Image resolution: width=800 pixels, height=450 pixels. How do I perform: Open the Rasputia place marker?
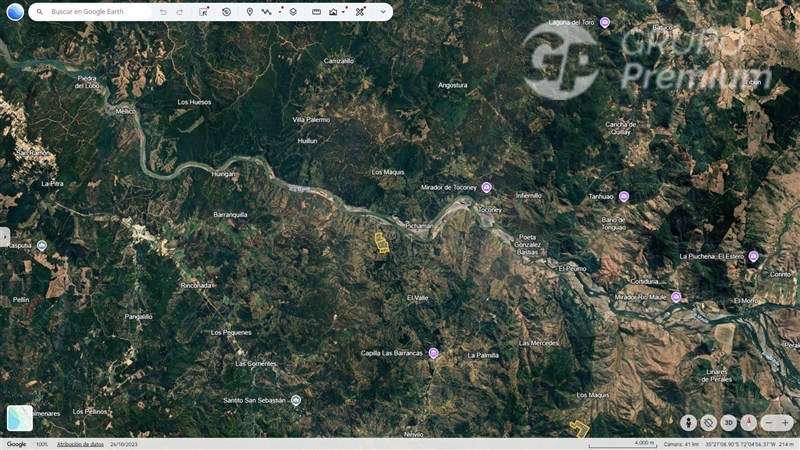tap(42, 245)
